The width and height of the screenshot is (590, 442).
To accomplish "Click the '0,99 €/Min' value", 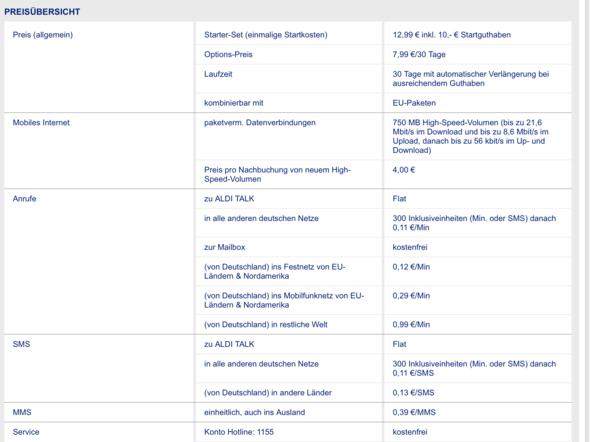I will 411,325.
